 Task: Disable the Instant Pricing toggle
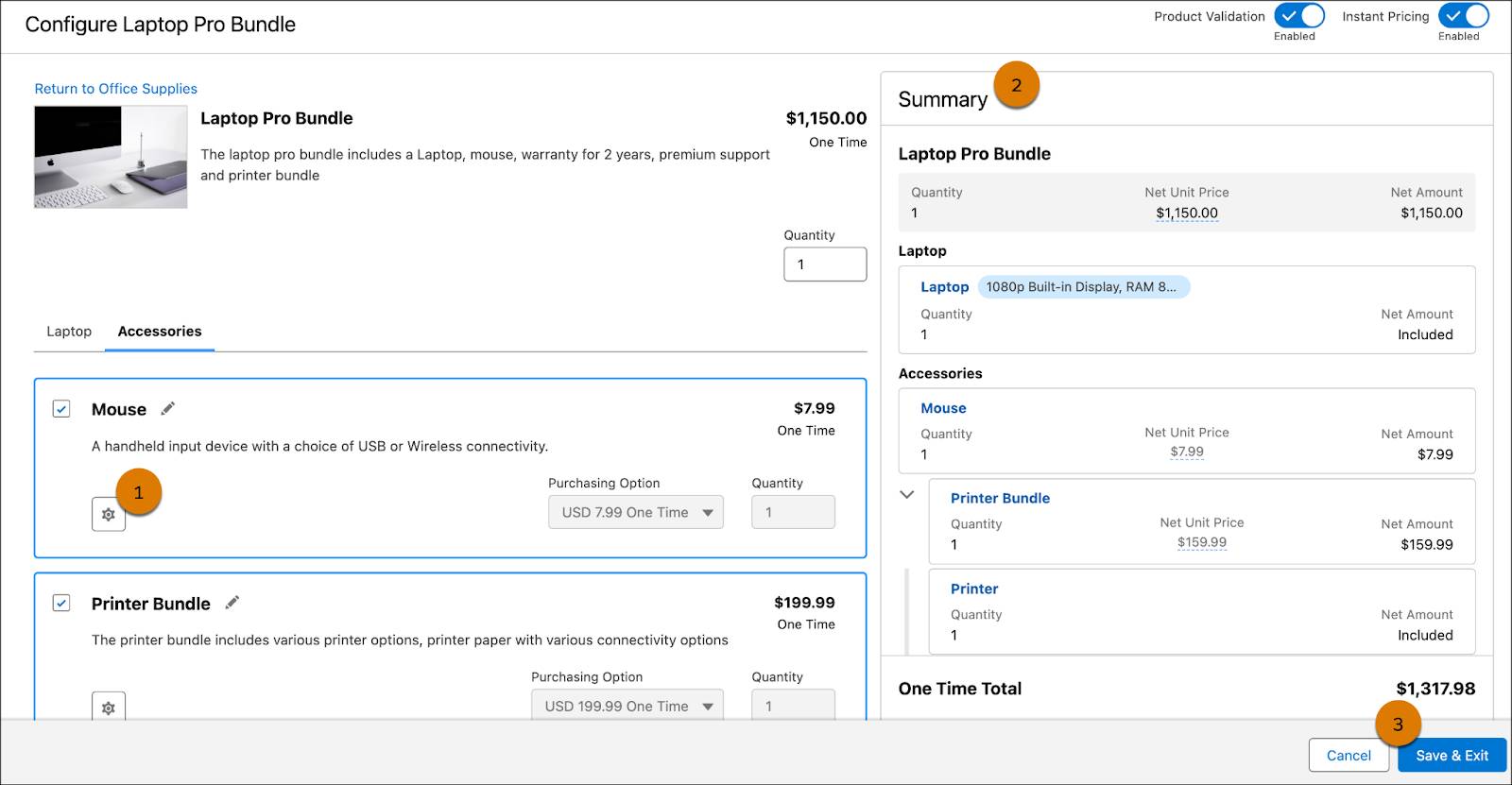pyautogui.click(x=1463, y=16)
